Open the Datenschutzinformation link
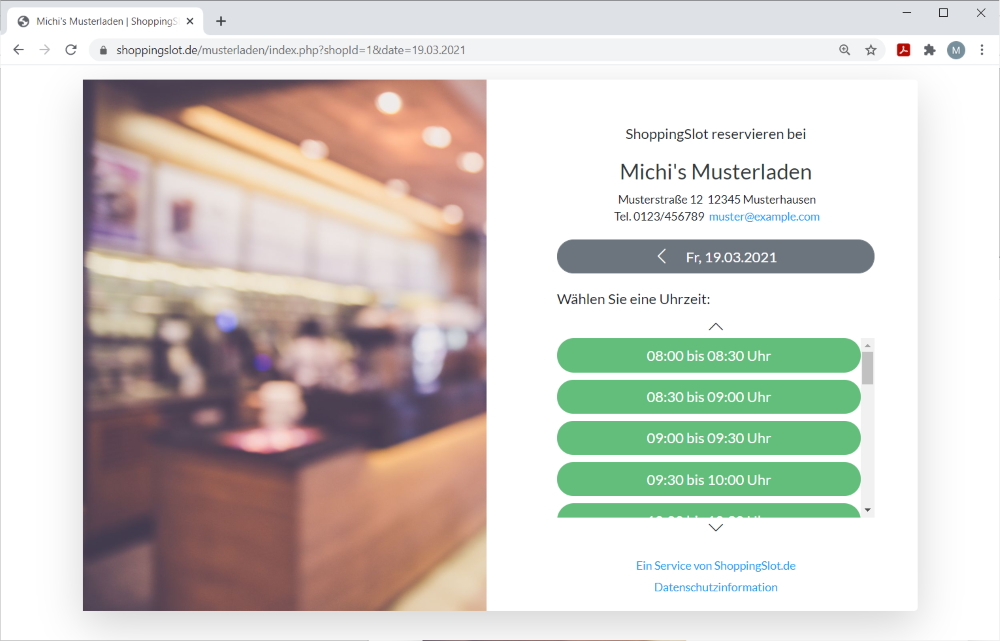This screenshot has height=641, width=1000. (x=715, y=587)
